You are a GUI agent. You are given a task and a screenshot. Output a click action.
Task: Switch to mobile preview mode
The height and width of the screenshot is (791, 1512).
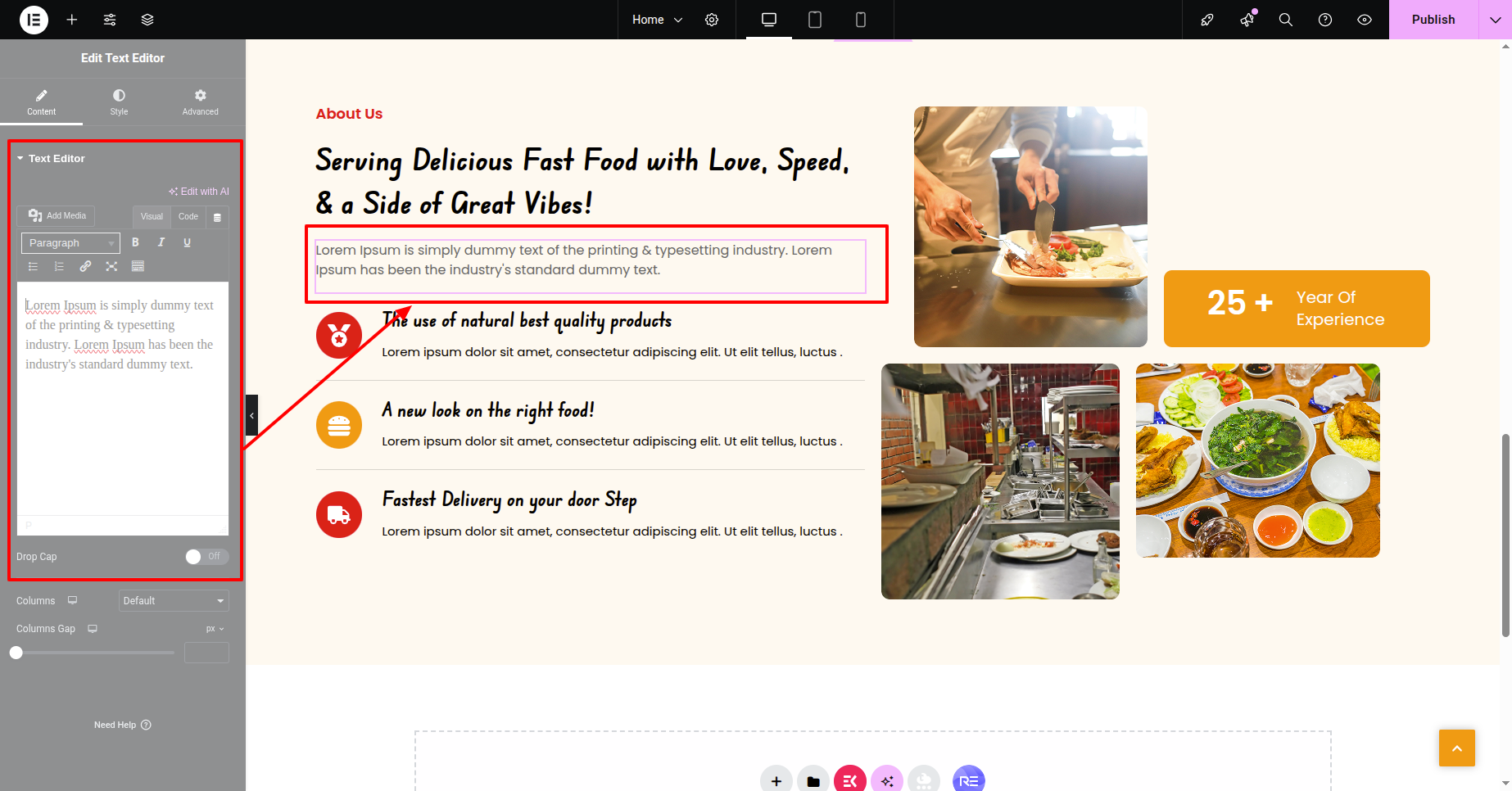coord(861,20)
